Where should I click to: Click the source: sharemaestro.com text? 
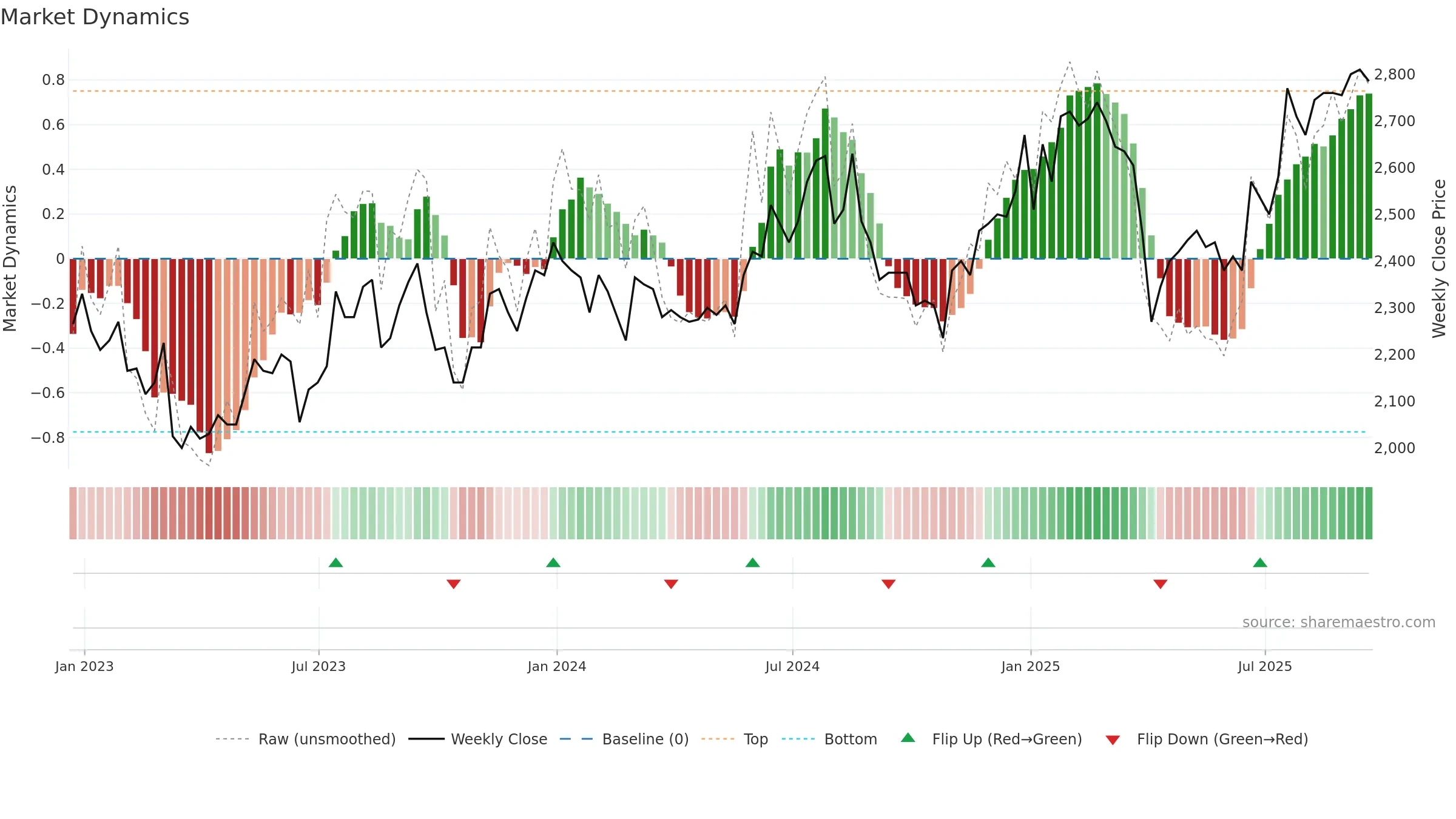(1339, 622)
